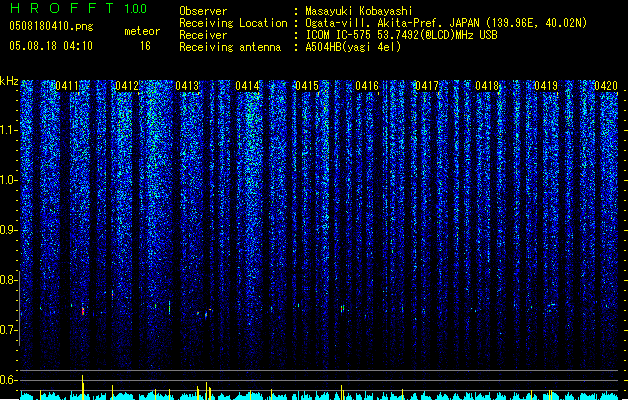Click the 0.9 kHz axis label

click(9, 230)
